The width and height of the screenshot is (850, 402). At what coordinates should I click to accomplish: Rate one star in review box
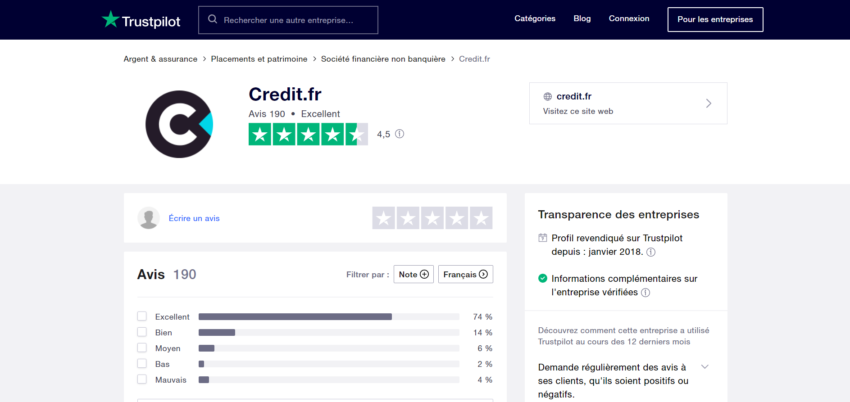pyautogui.click(x=384, y=218)
